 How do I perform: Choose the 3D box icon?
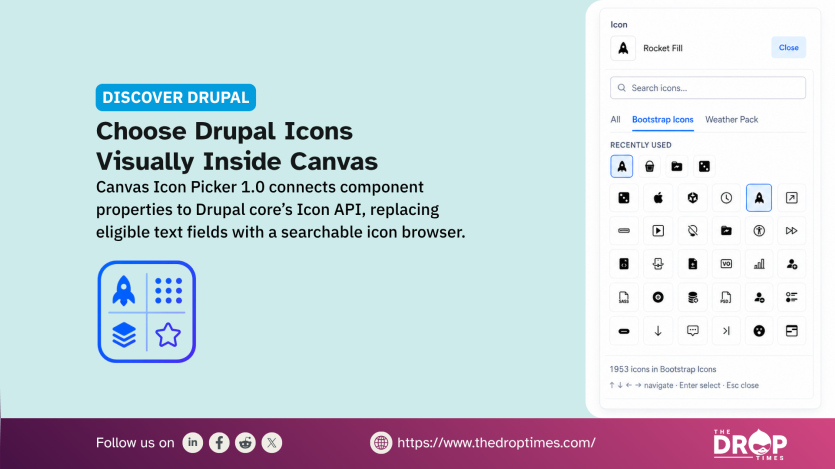click(692, 198)
